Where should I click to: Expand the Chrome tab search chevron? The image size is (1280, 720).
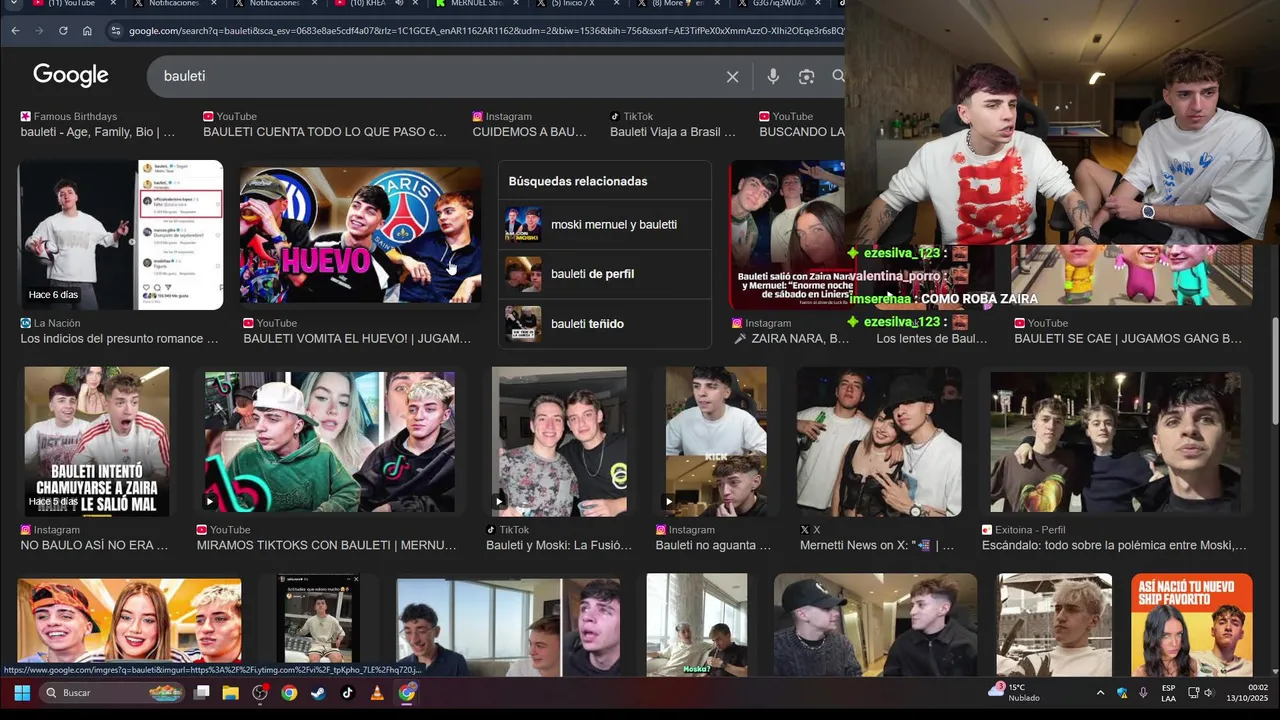pos(13,4)
